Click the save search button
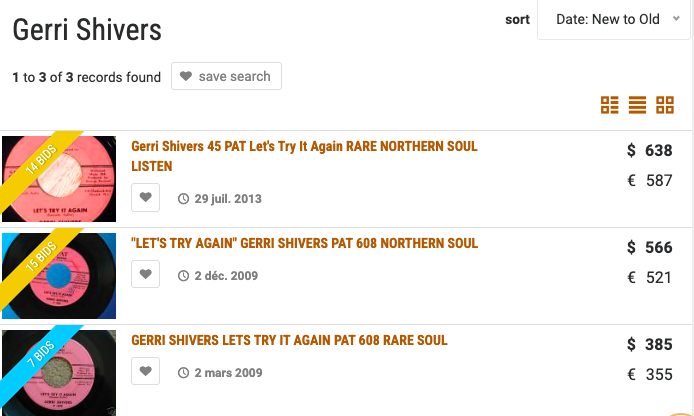 coord(226,76)
